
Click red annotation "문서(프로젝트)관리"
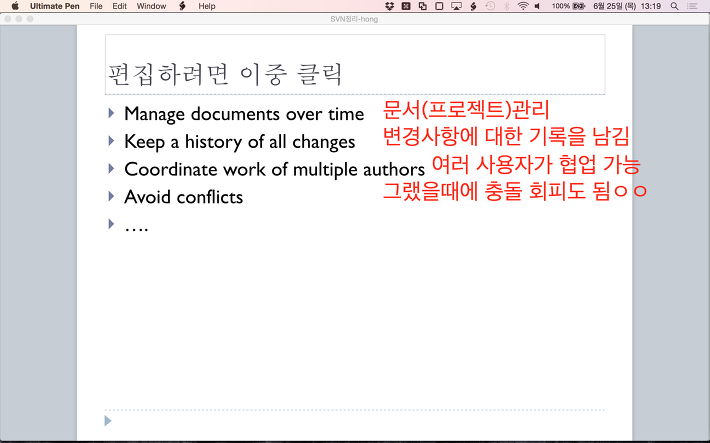coord(466,110)
